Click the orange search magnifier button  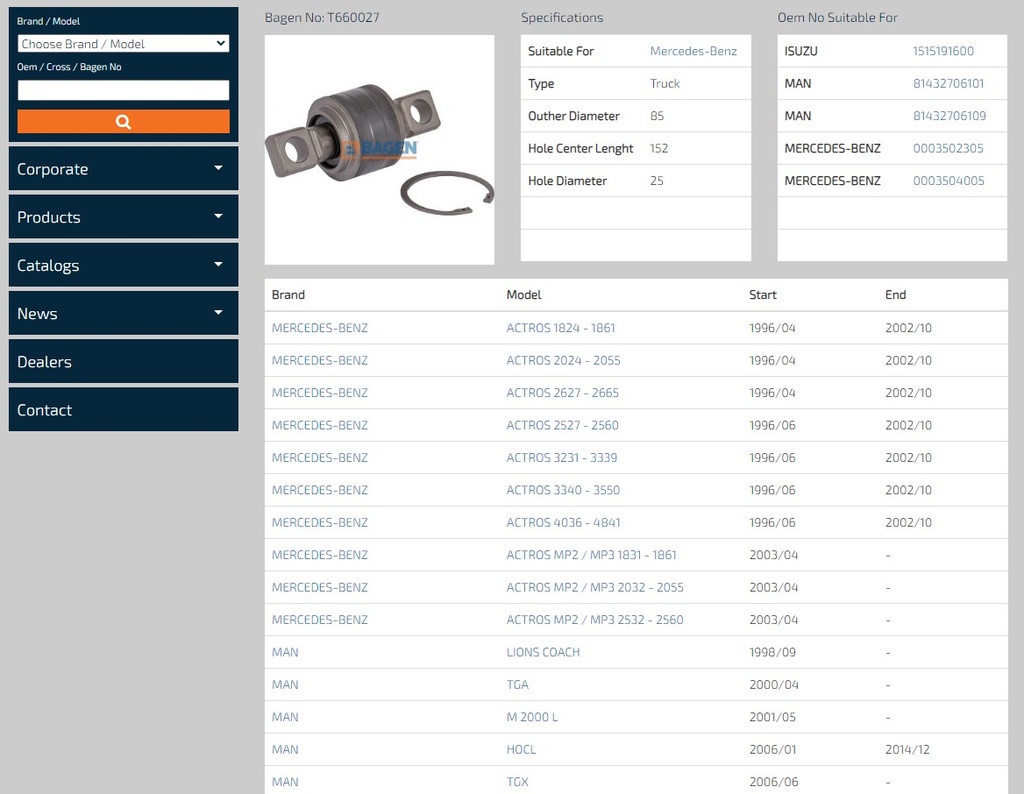tap(123, 121)
